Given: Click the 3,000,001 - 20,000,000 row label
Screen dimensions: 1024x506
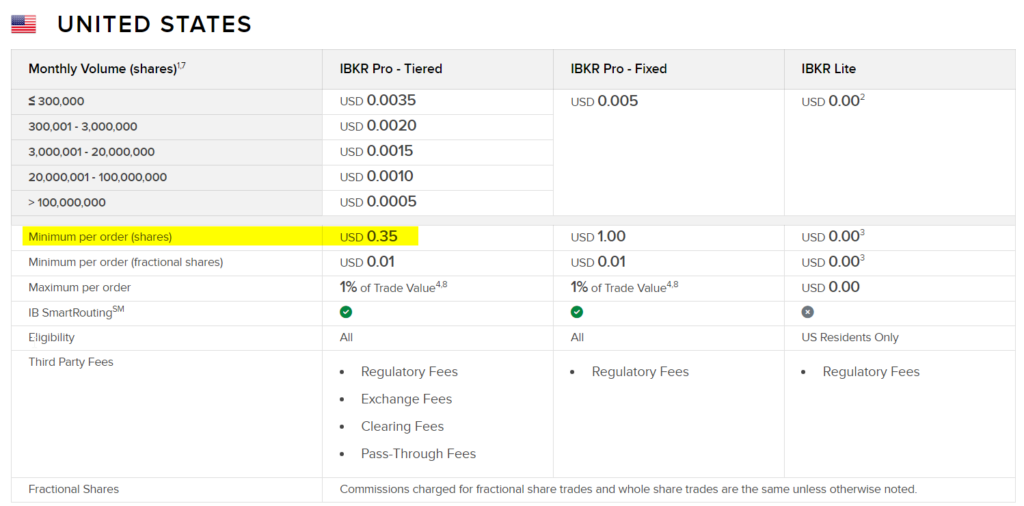Looking at the screenshot, I should 91,152.
